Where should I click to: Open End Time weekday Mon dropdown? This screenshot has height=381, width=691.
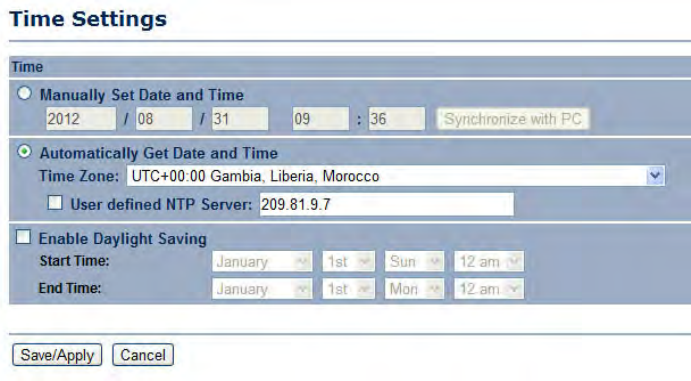[x=414, y=289]
